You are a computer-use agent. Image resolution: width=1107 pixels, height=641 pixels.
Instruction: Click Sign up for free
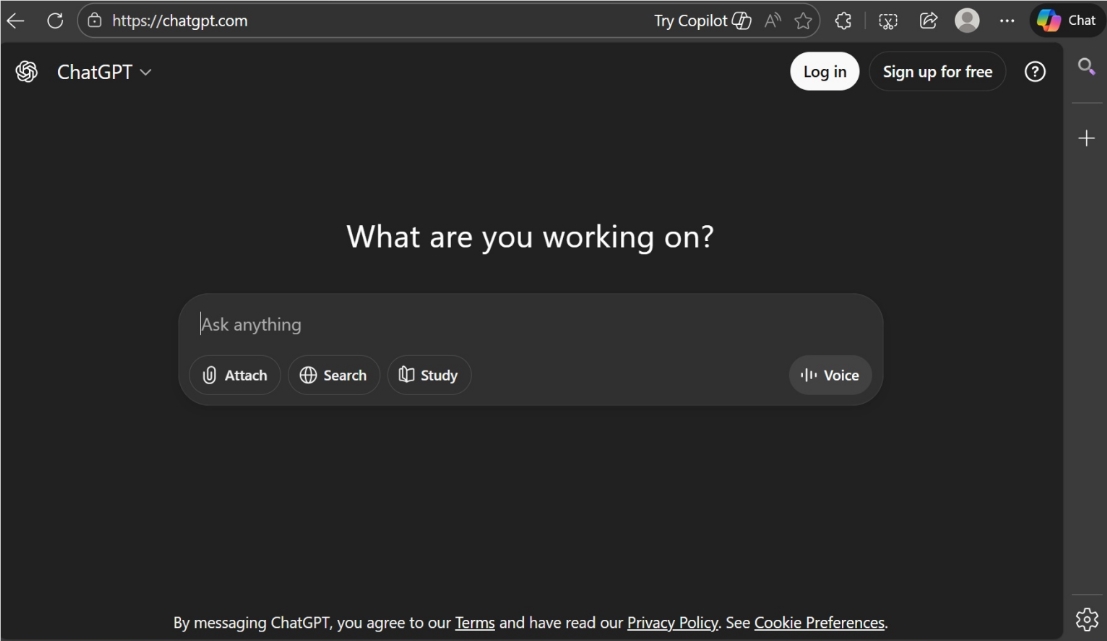937,72
